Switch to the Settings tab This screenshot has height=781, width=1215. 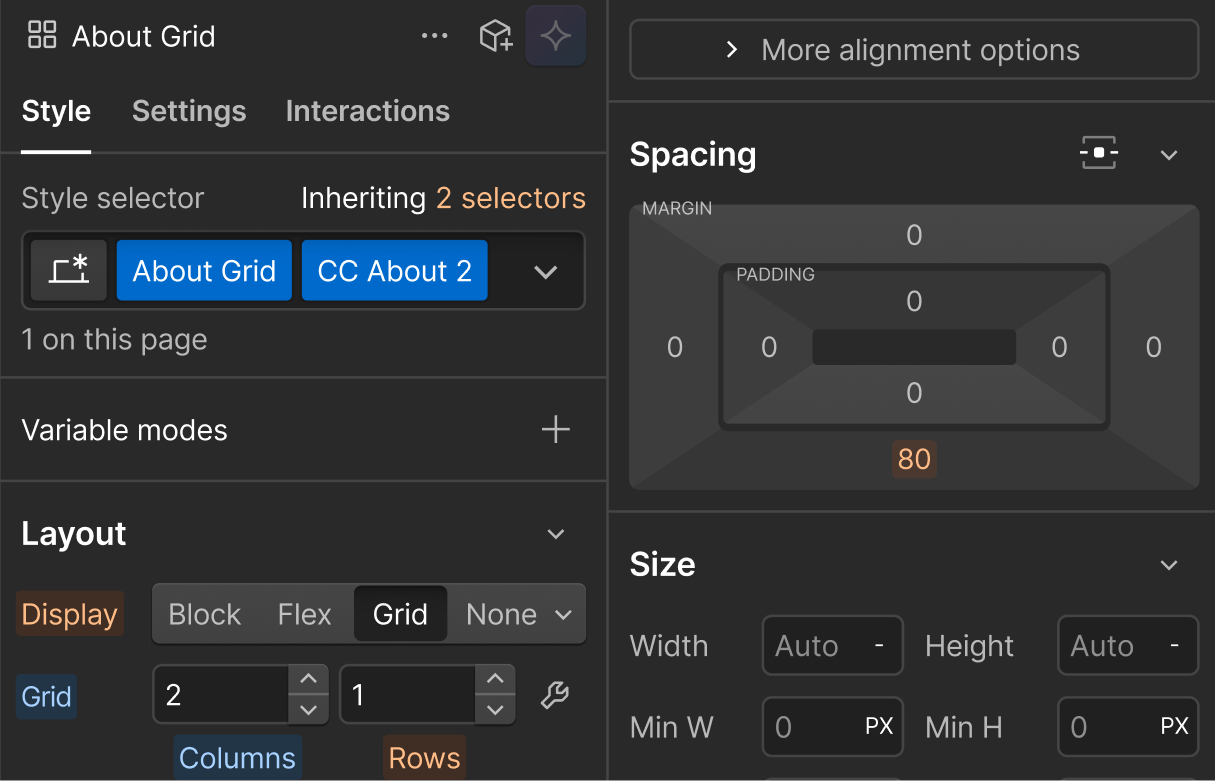pyautogui.click(x=189, y=111)
